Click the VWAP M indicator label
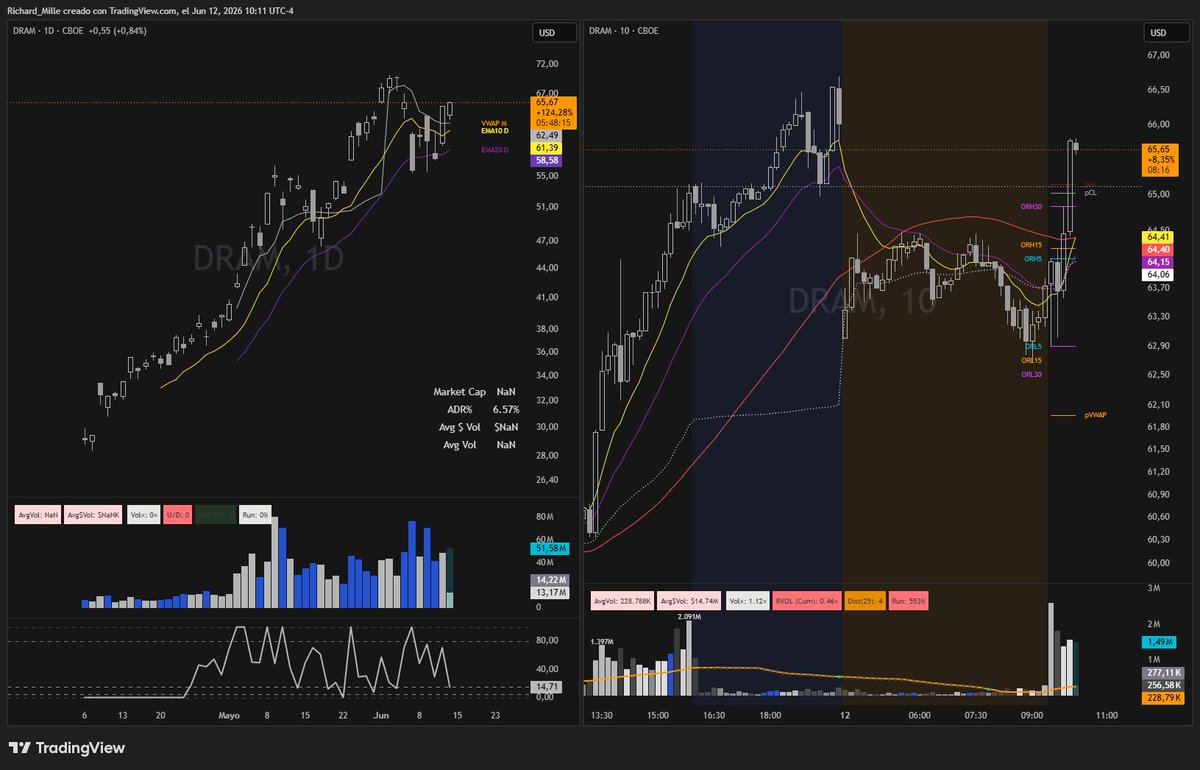Viewport: 1200px width, 770px height. point(494,123)
